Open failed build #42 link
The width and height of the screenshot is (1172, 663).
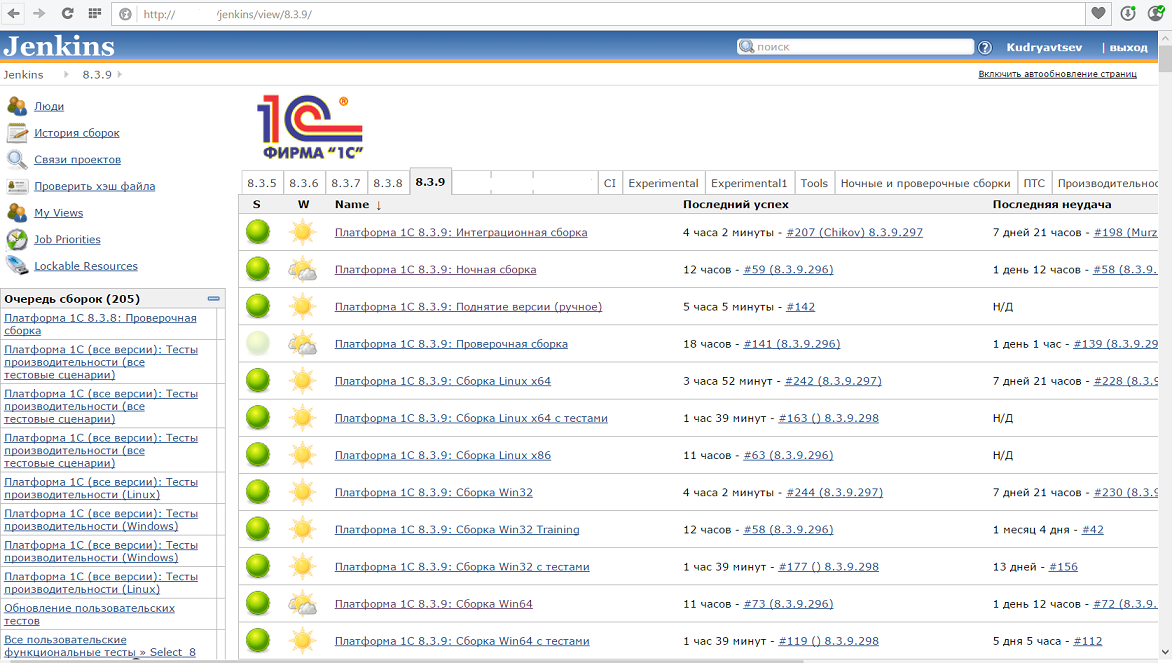(1092, 529)
